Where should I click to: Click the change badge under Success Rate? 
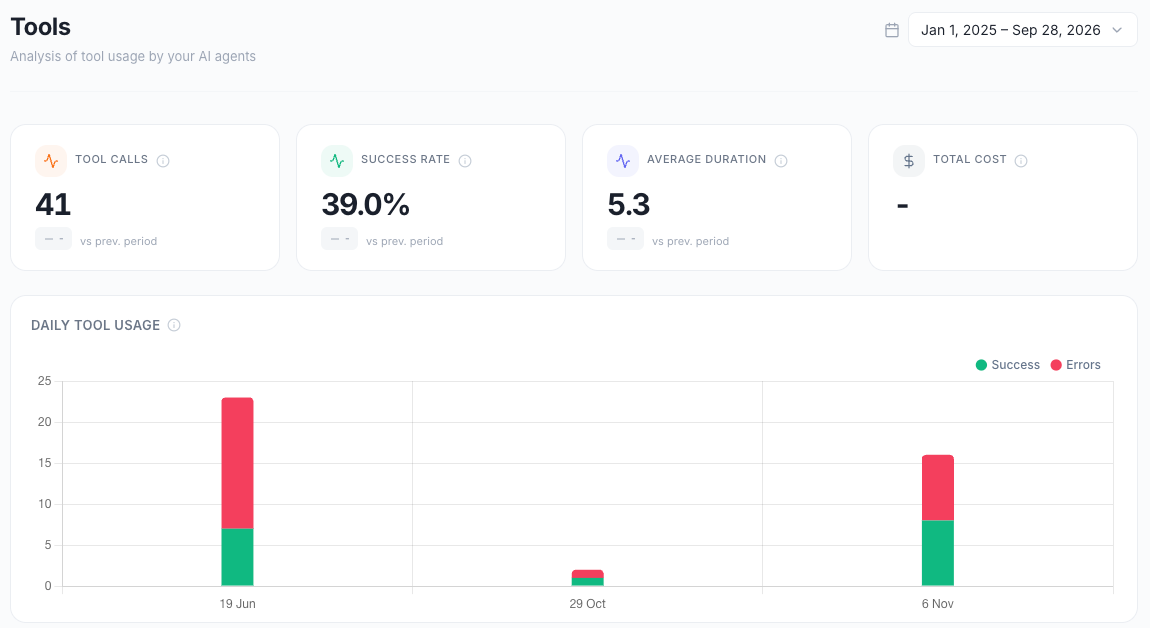click(x=340, y=239)
